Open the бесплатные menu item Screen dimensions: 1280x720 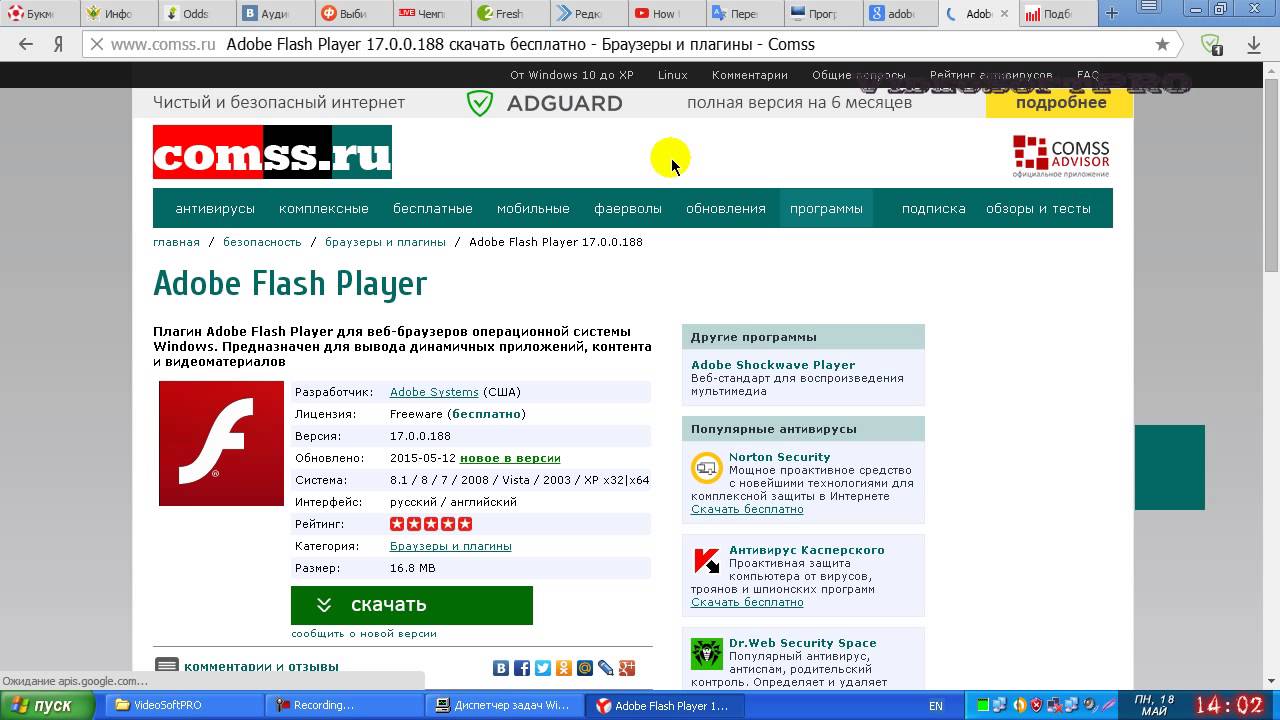click(433, 209)
